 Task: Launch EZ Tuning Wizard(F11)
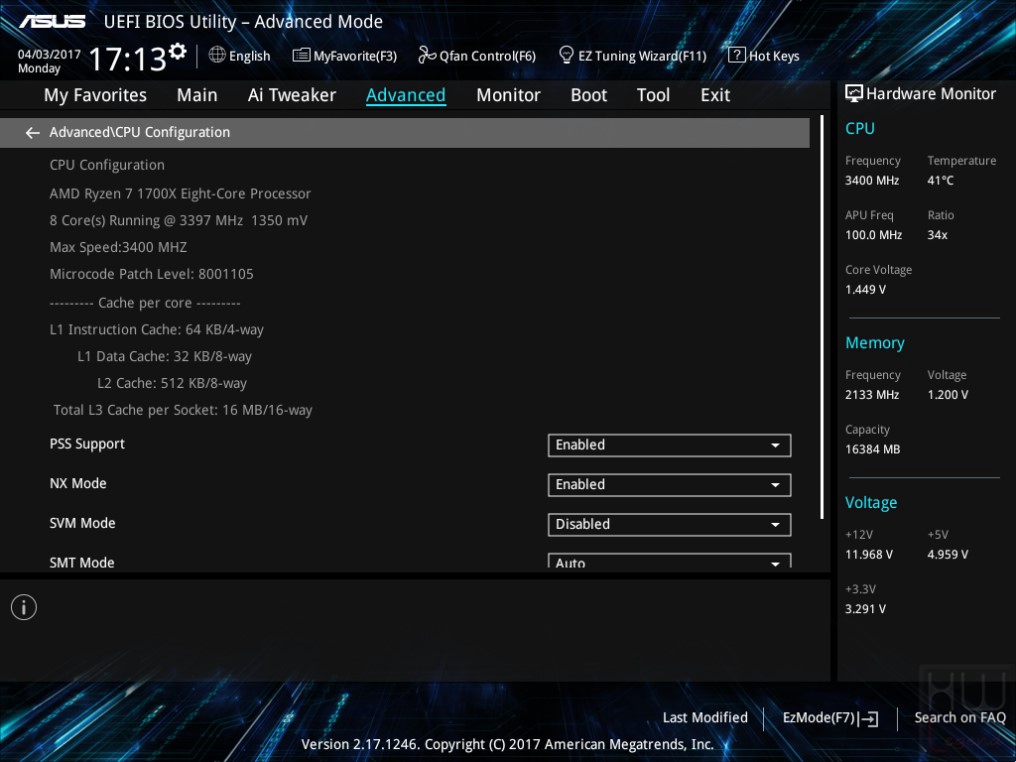tap(632, 56)
